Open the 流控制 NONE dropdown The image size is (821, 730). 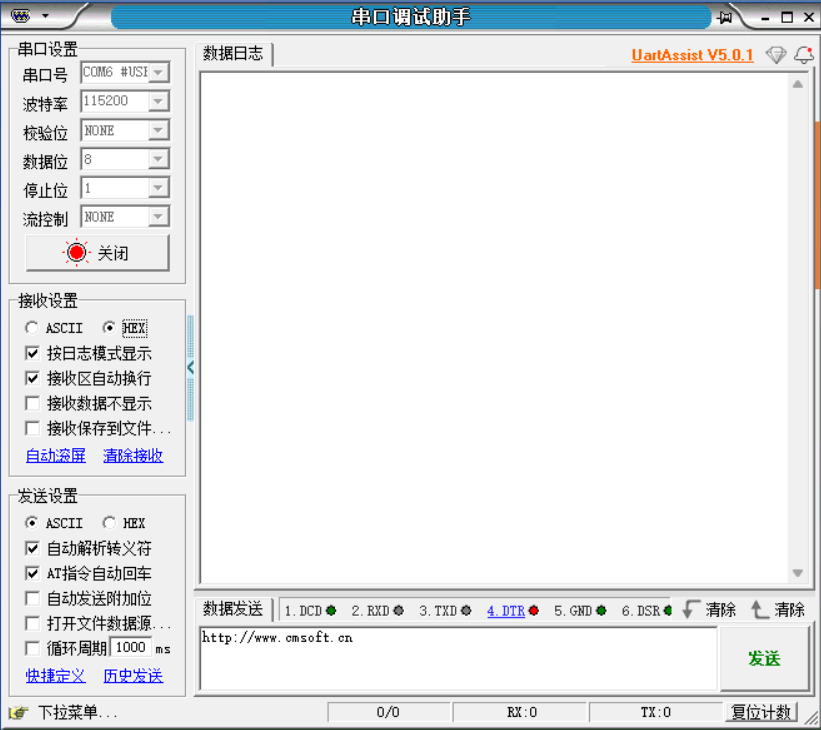tap(158, 216)
